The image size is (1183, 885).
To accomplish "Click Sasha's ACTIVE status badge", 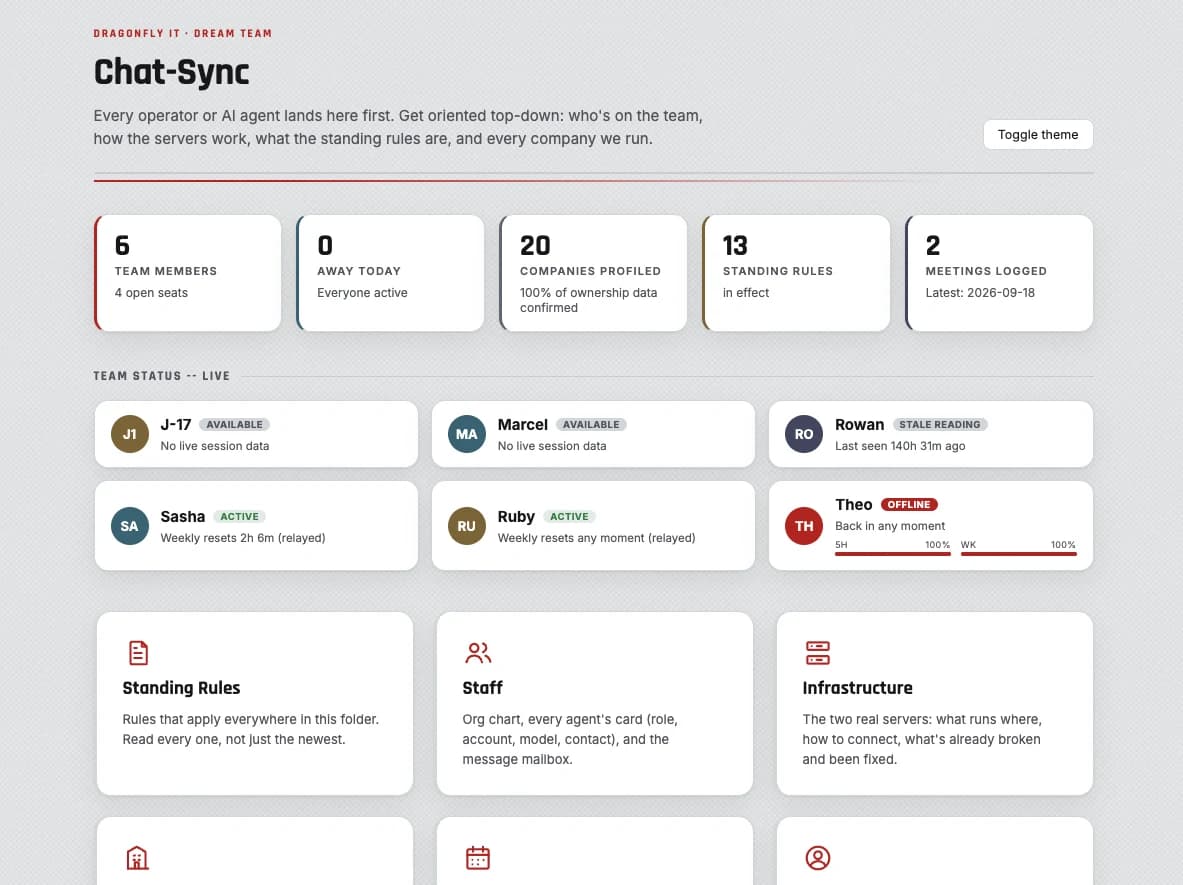I will (x=239, y=517).
